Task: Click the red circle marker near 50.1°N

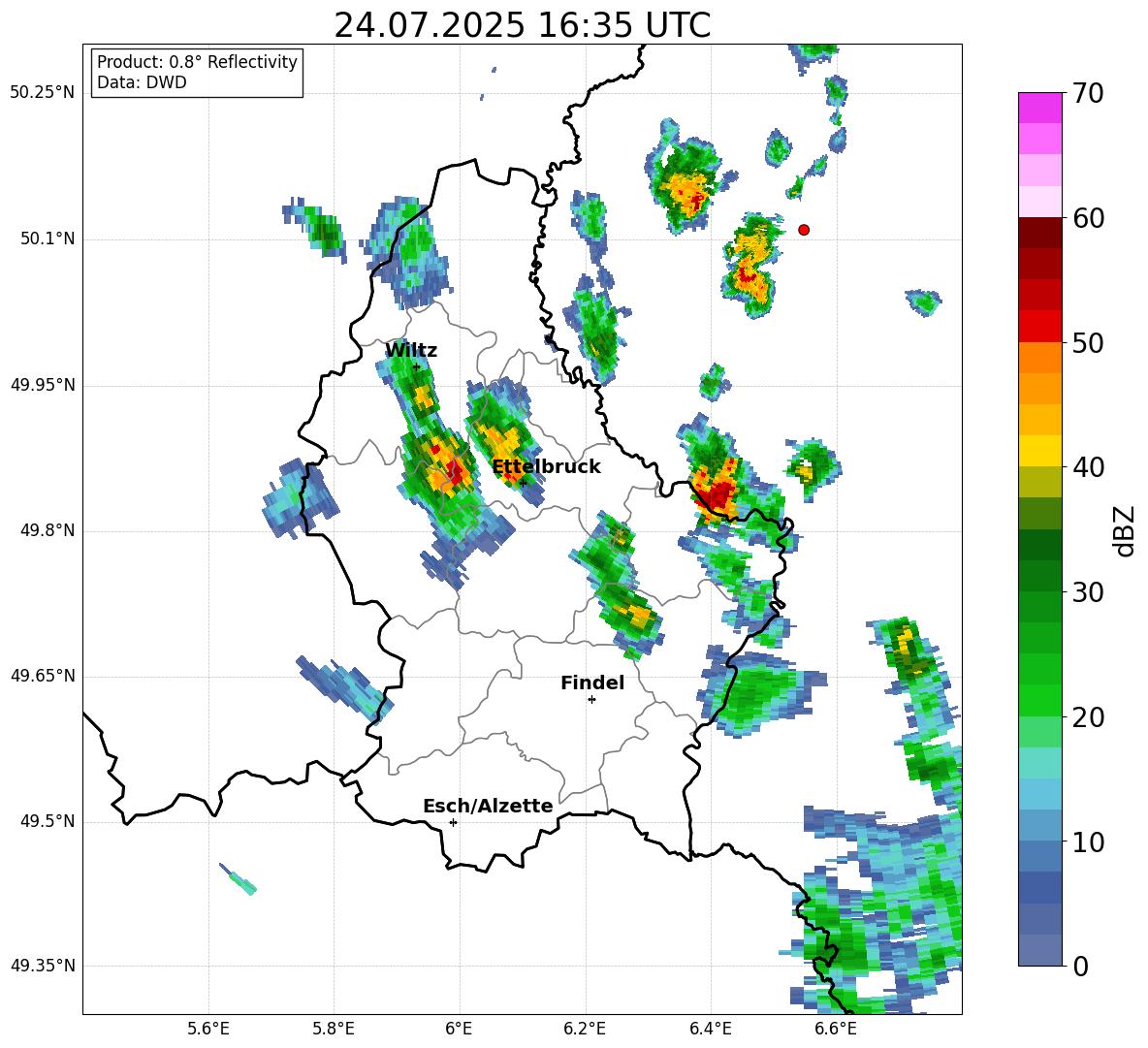Action: click(x=804, y=230)
